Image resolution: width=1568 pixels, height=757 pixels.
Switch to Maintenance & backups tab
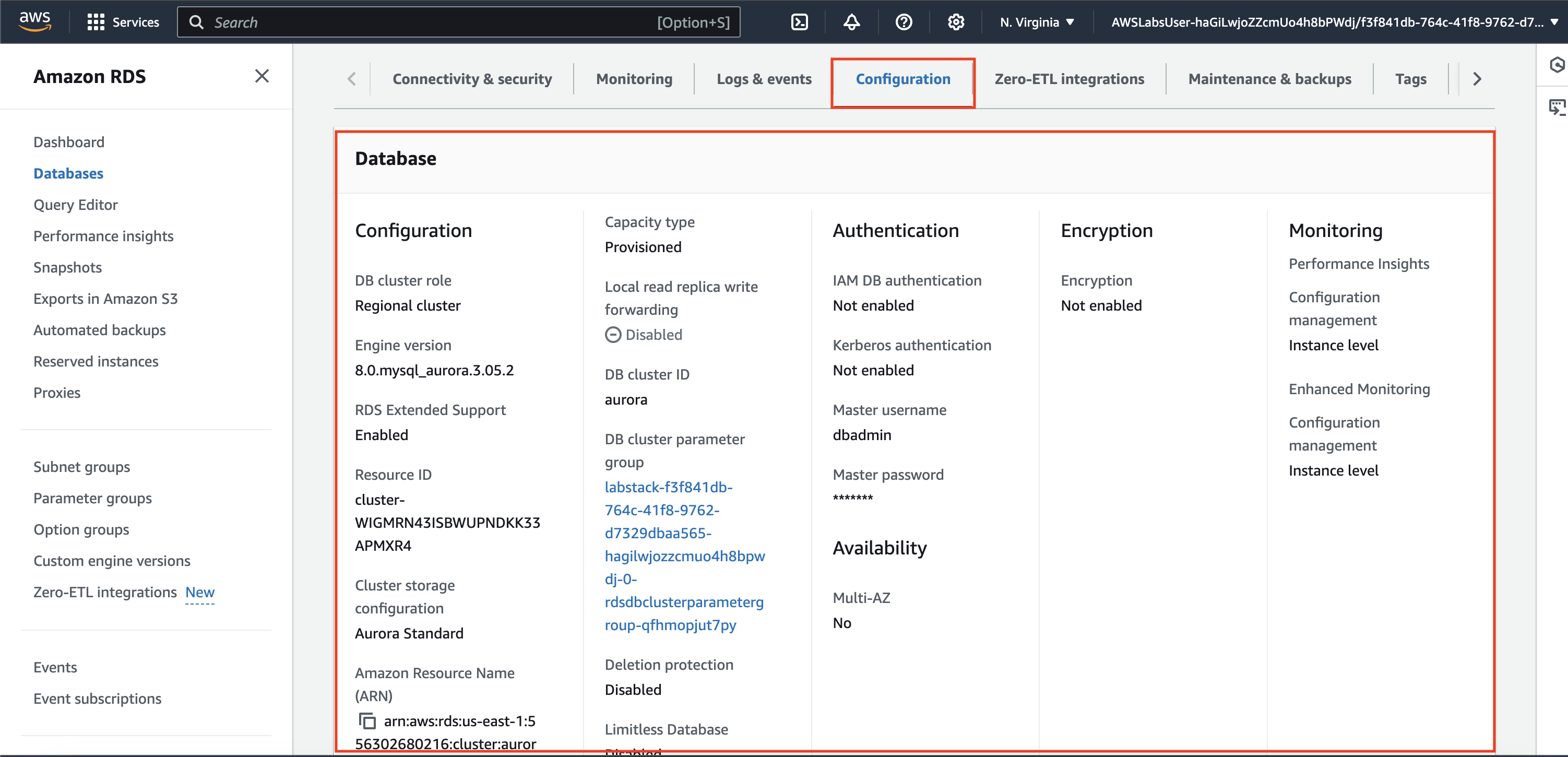(1269, 79)
